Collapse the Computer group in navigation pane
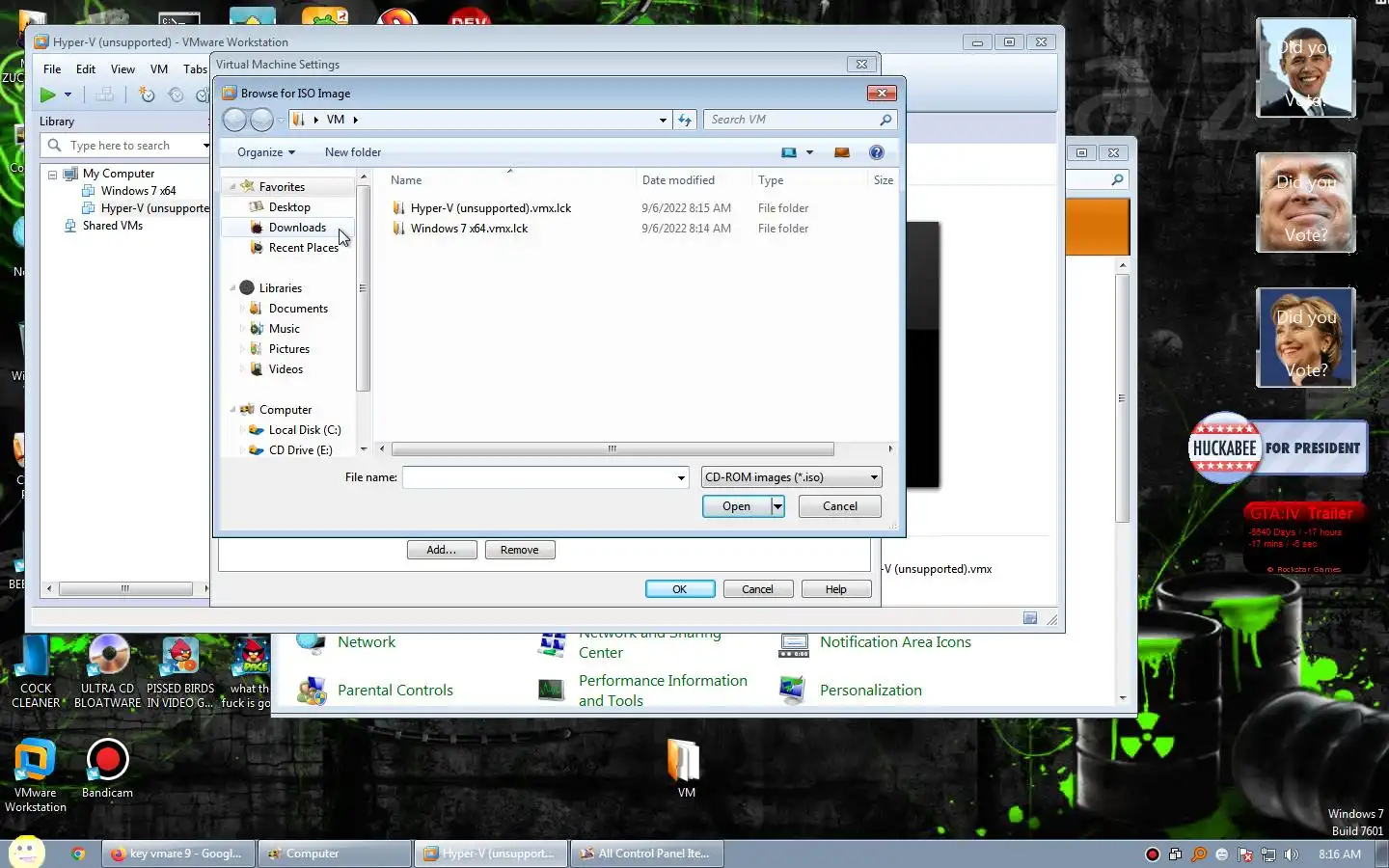The width and height of the screenshot is (1389, 868). tap(232, 410)
